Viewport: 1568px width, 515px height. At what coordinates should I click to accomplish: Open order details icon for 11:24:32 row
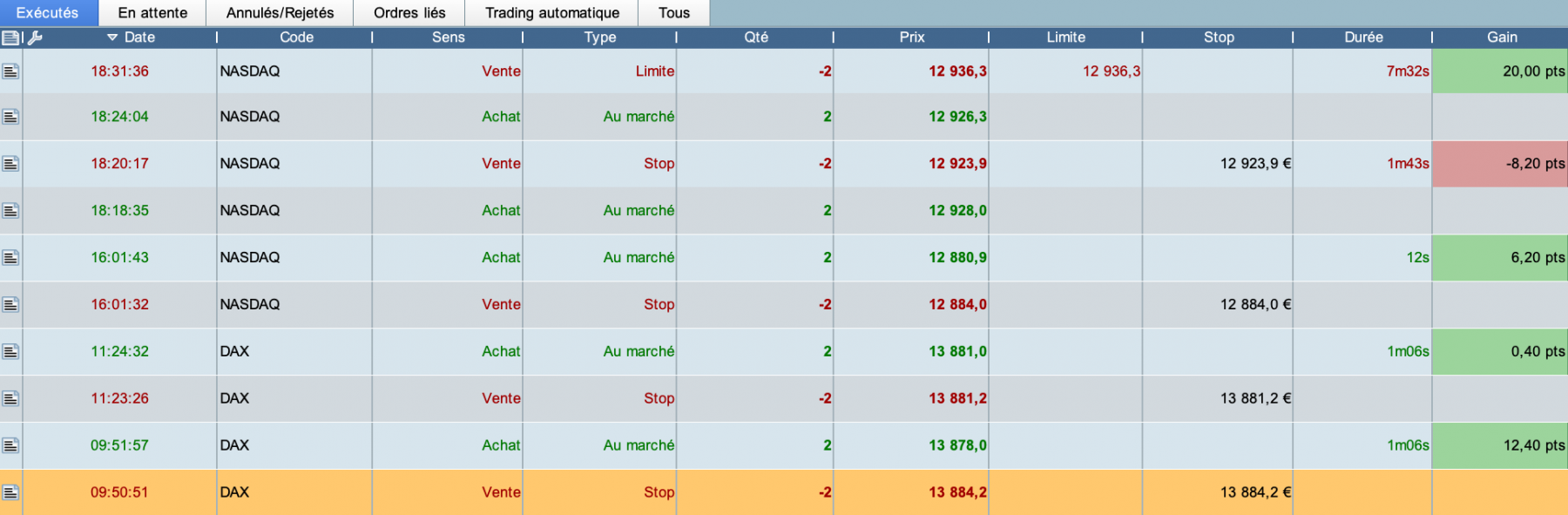click(10, 352)
